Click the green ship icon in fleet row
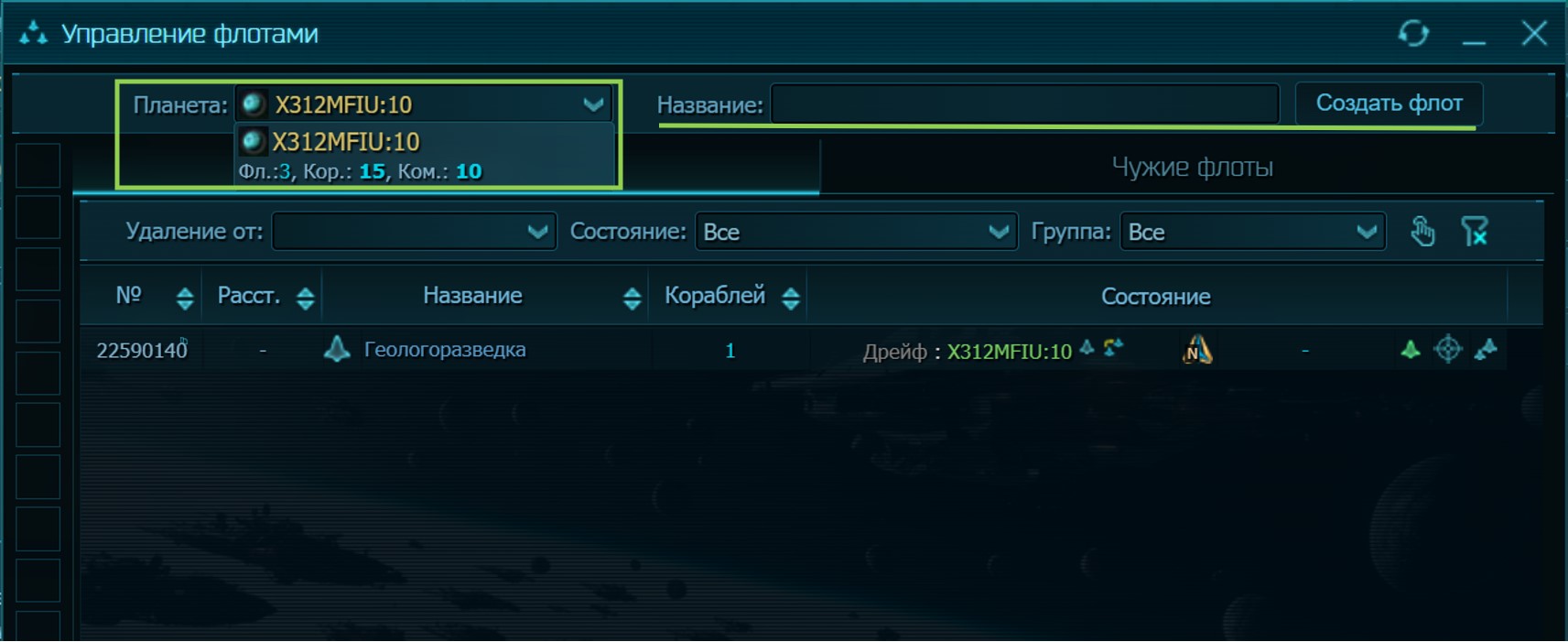This screenshot has height=642, width=1568. point(1411,349)
